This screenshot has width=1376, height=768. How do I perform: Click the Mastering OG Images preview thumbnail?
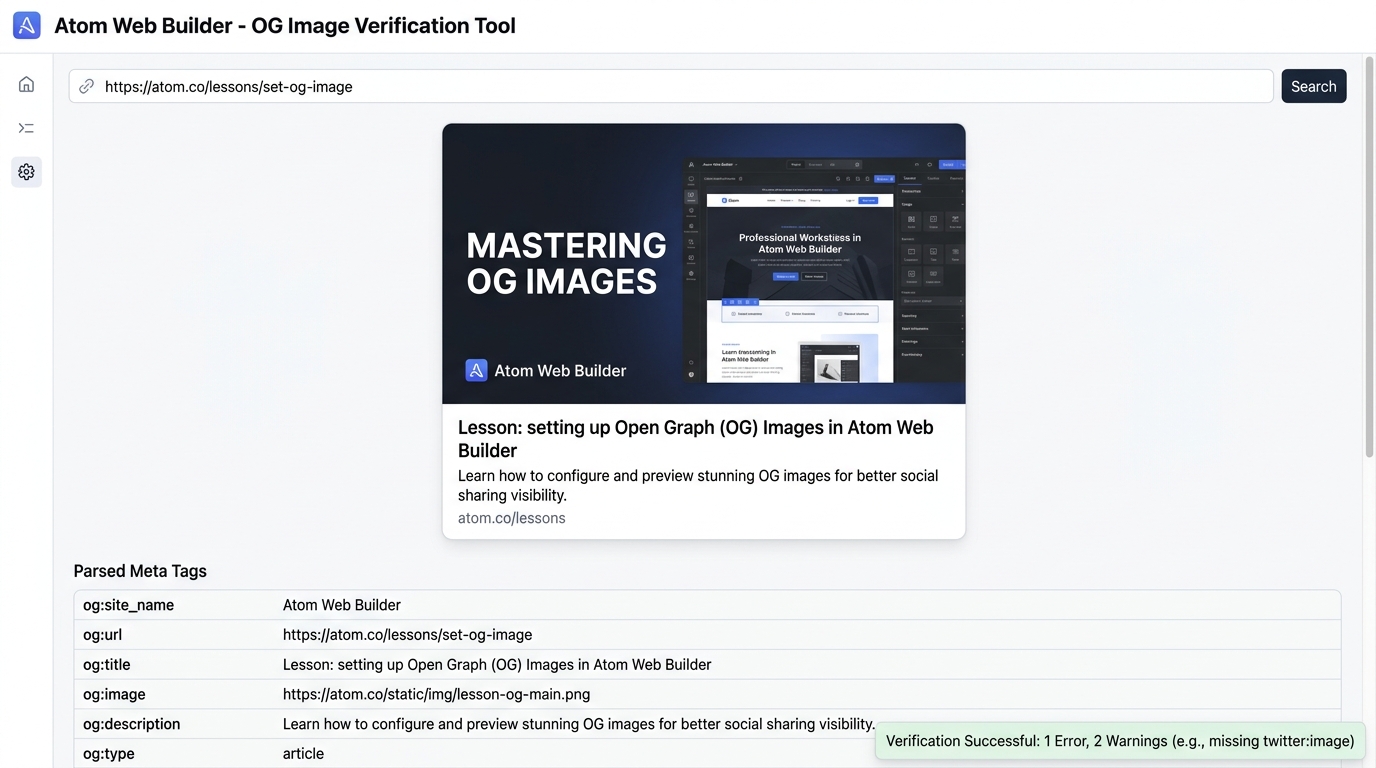(703, 263)
